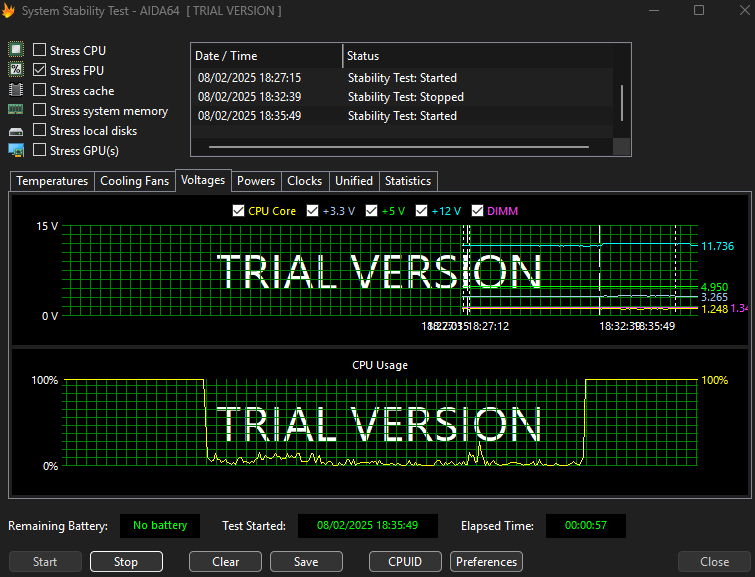This screenshot has width=755, height=577.
Task: Click the FPU percent icon beside Stress FPU
Action: click(16, 70)
